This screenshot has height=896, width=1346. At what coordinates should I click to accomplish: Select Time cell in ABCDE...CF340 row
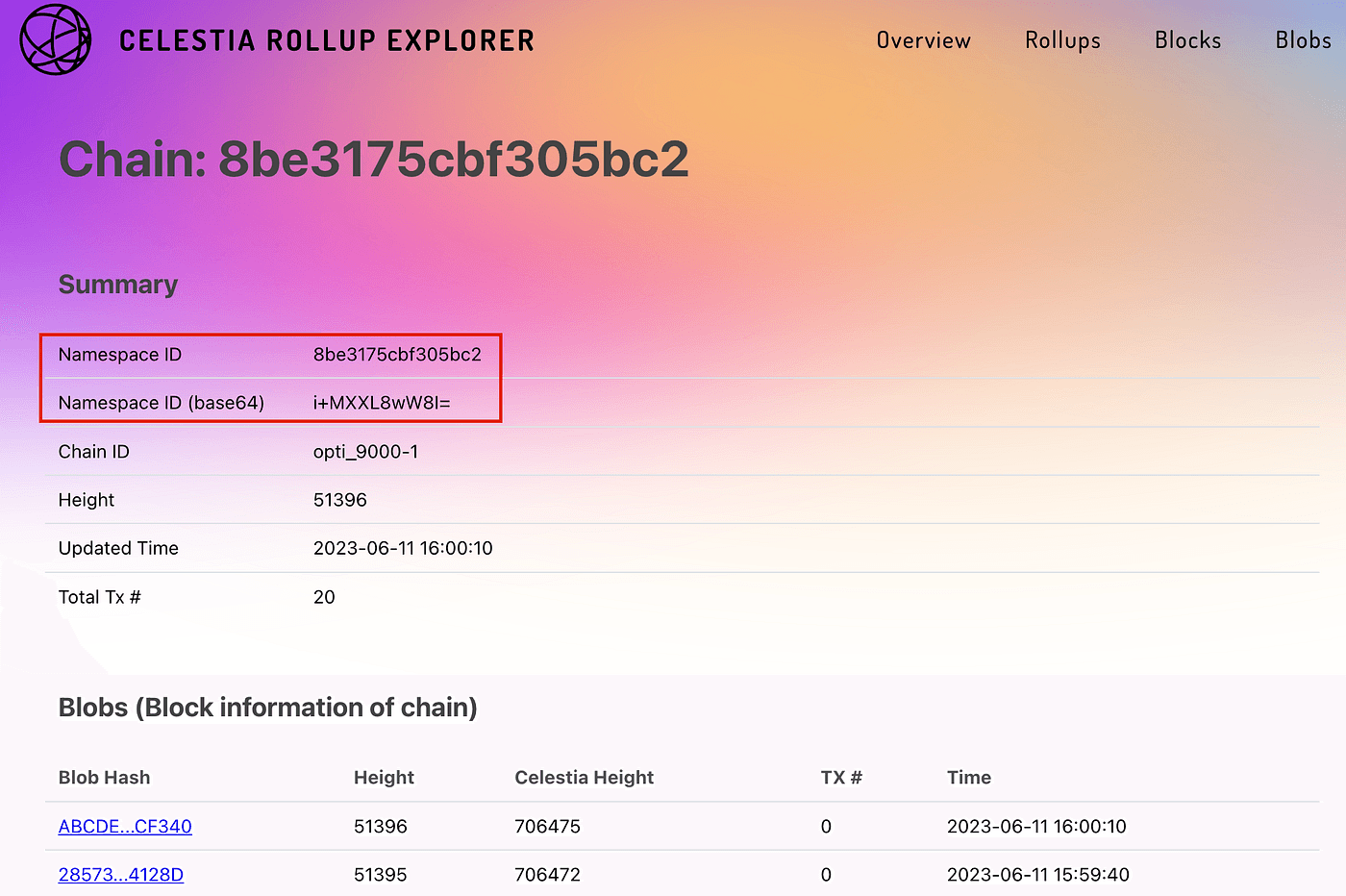click(1036, 826)
